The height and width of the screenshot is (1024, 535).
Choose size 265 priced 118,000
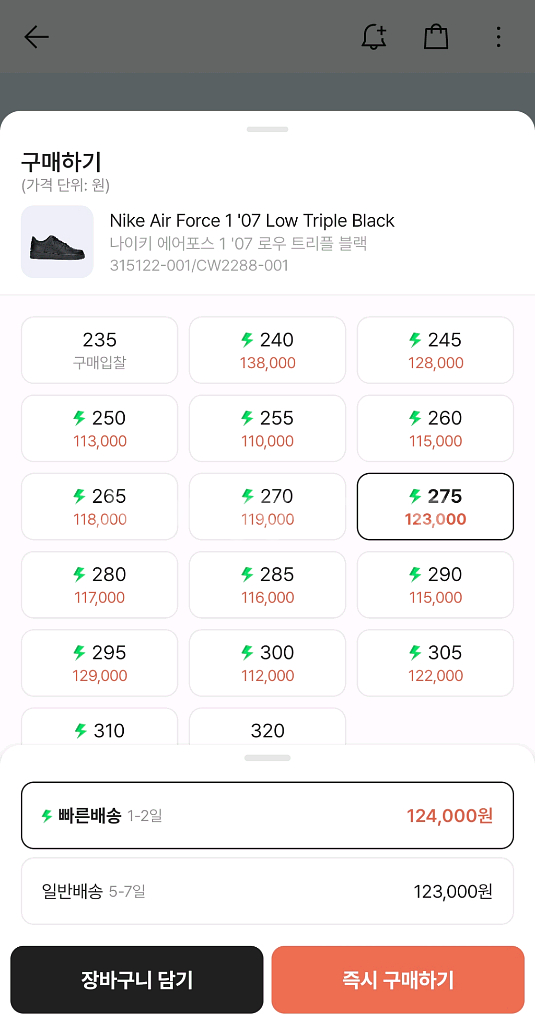(x=99, y=507)
